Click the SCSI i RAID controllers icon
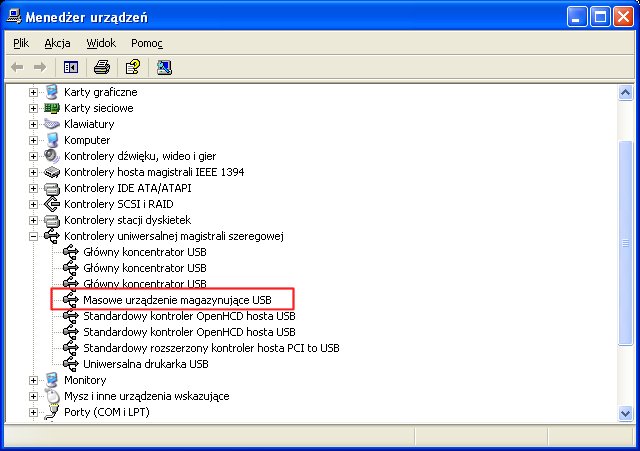This screenshot has height=451, width=640. tap(52, 204)
